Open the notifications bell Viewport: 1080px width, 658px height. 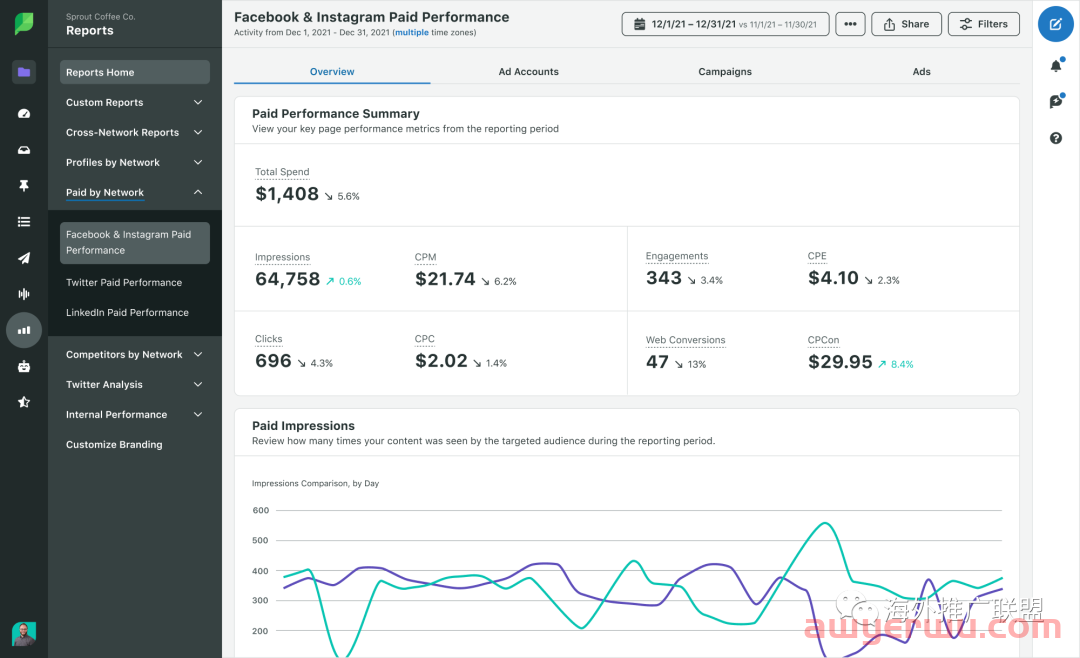(1056, 65)
